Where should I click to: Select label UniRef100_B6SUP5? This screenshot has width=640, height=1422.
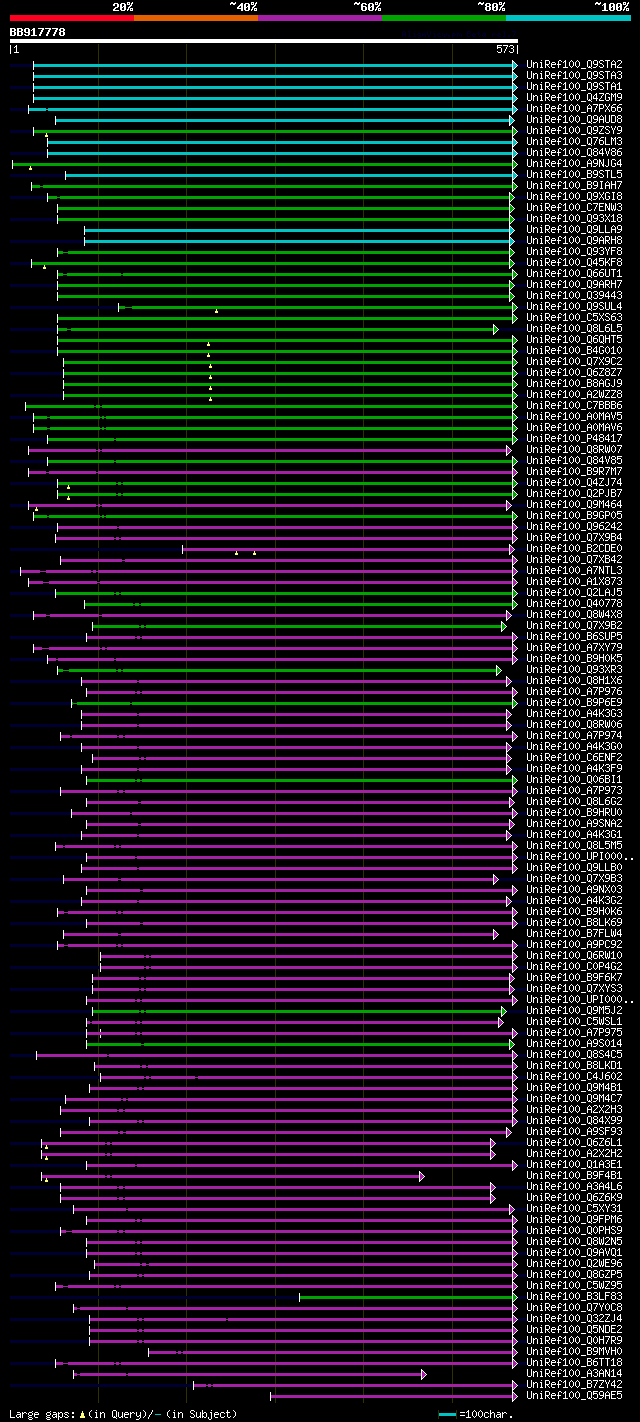tap(574, 637)
